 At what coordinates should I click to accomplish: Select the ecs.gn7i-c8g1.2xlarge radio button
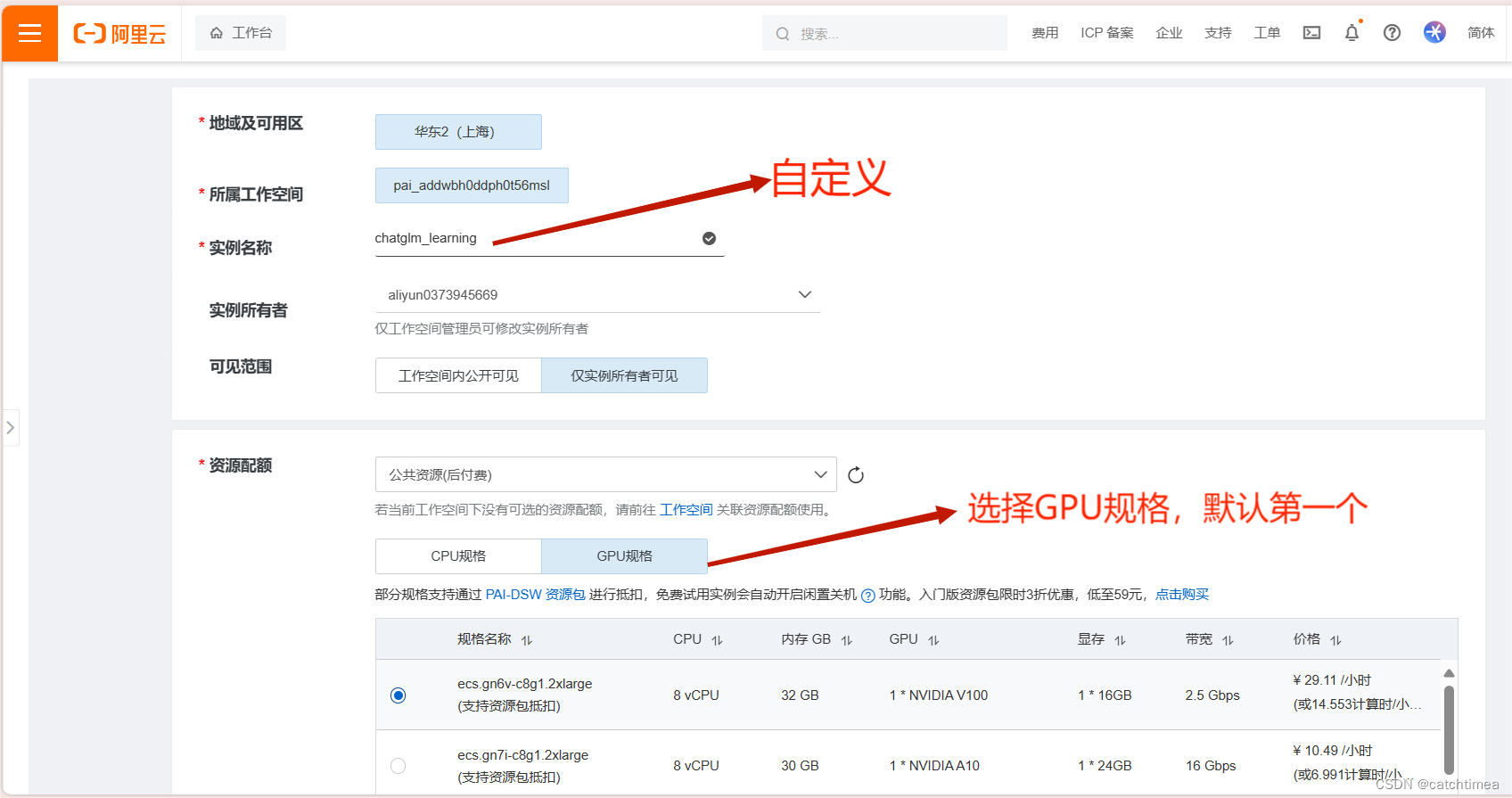pos(399,766)
